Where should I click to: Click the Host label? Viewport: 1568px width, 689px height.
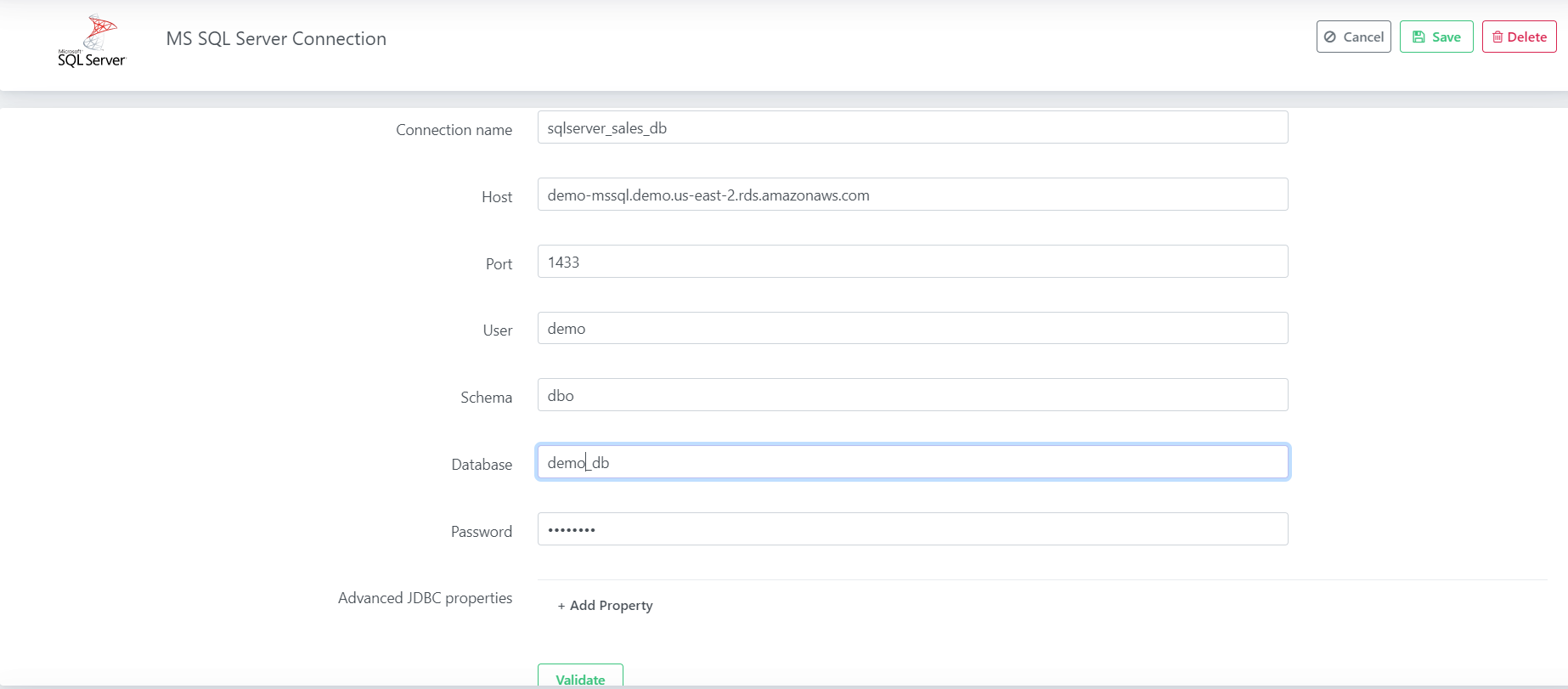tap(497, 197)
